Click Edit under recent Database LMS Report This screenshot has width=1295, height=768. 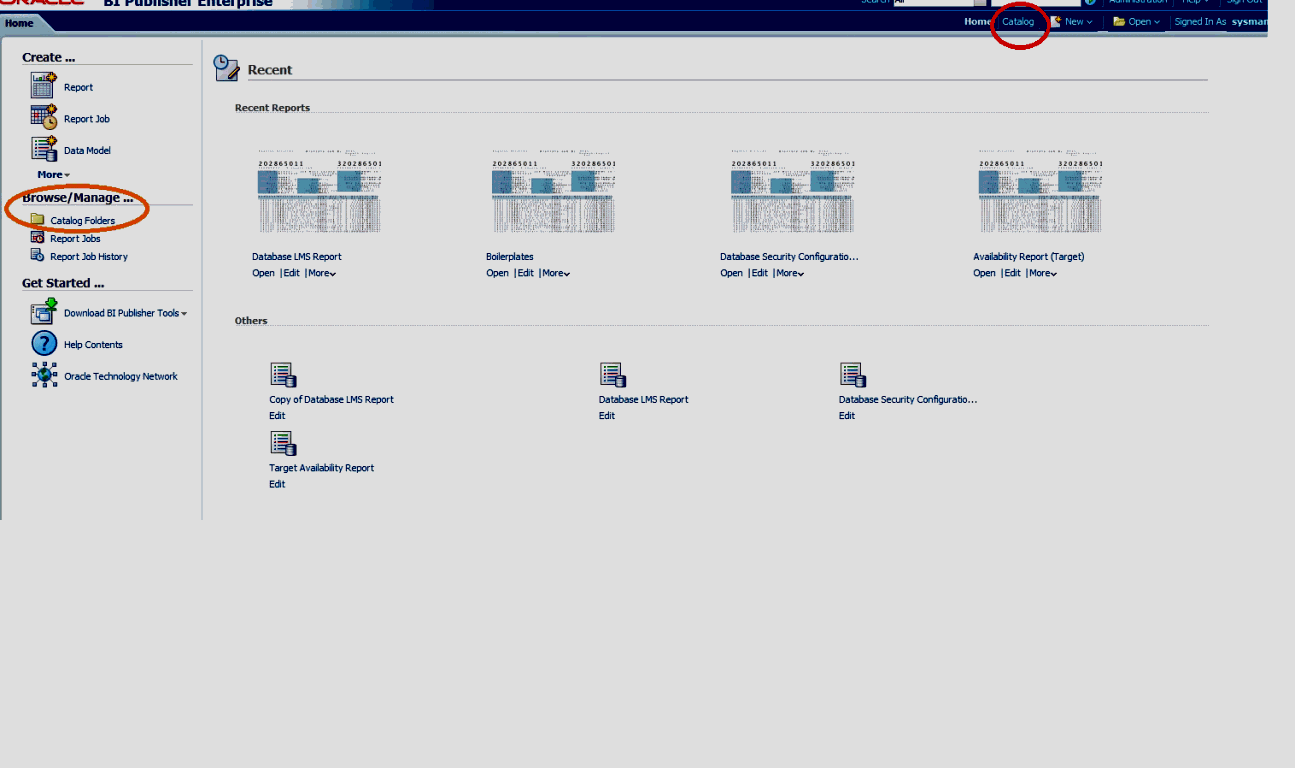(x=292, y=273)
